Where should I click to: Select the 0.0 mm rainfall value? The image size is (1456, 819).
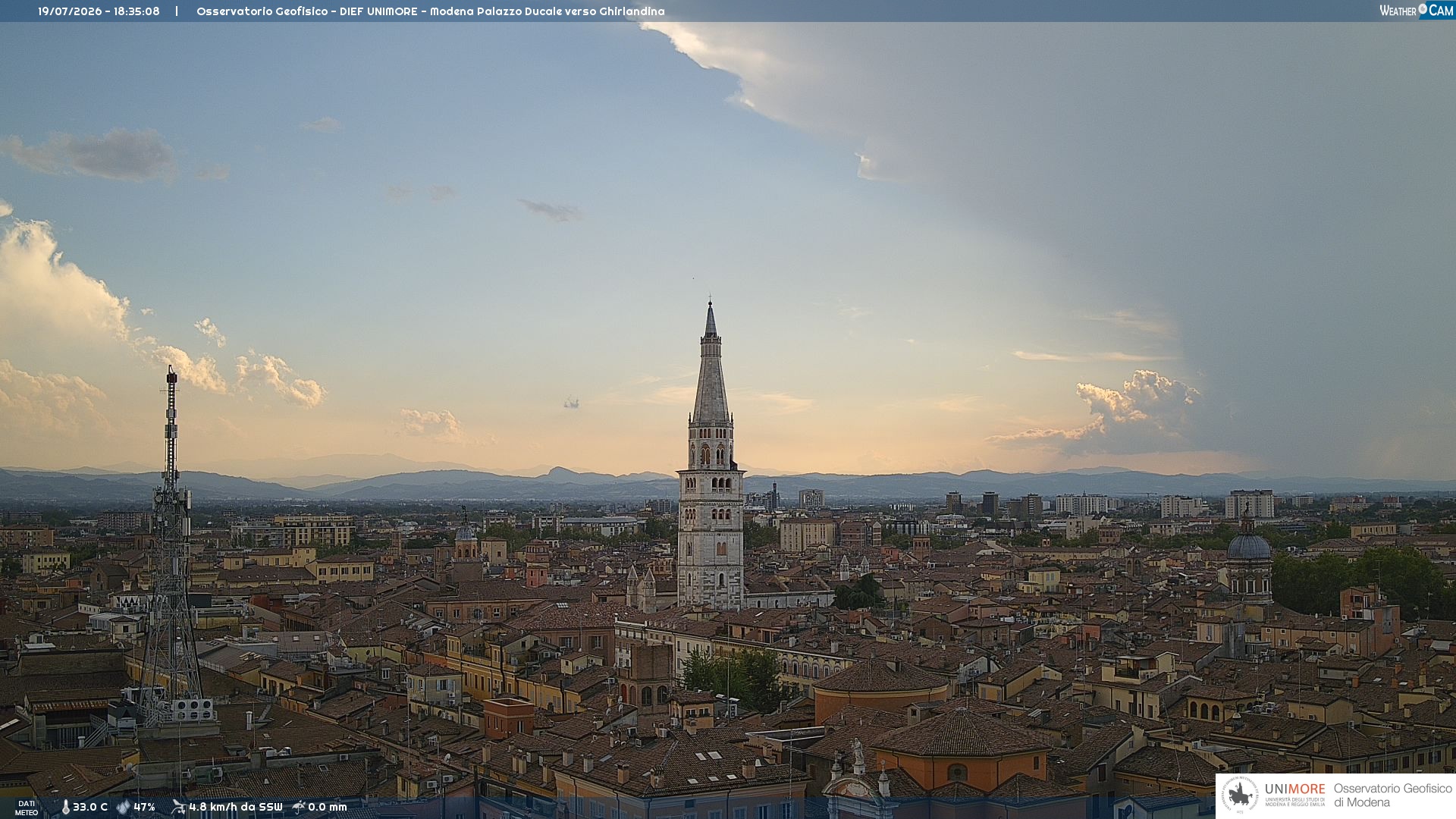[328, 807]
